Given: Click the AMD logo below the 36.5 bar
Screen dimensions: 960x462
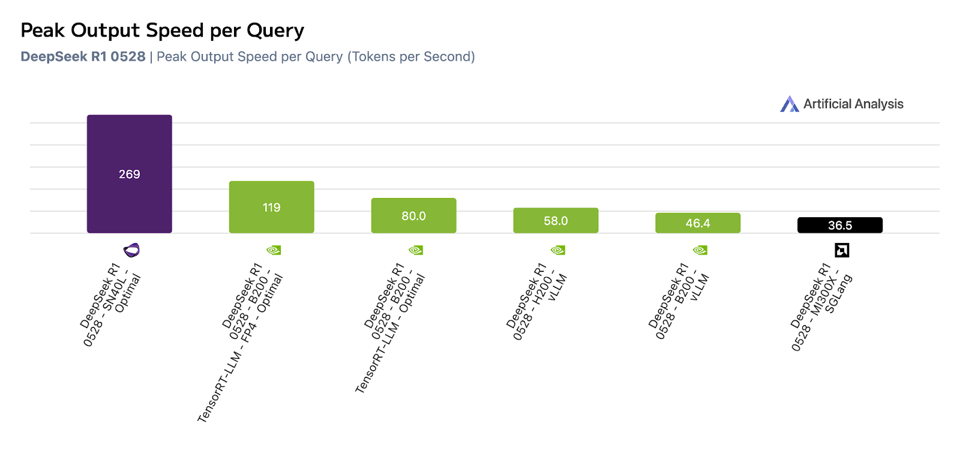Looking at the screenshot, I should coord(841,250).
